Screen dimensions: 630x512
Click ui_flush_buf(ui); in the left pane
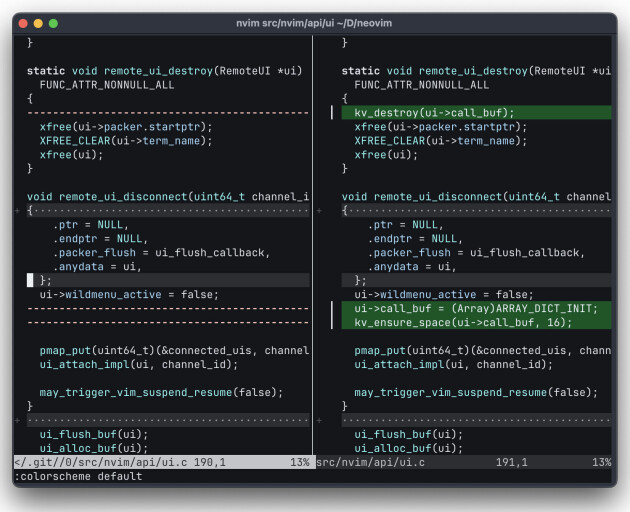pos(94,434)
